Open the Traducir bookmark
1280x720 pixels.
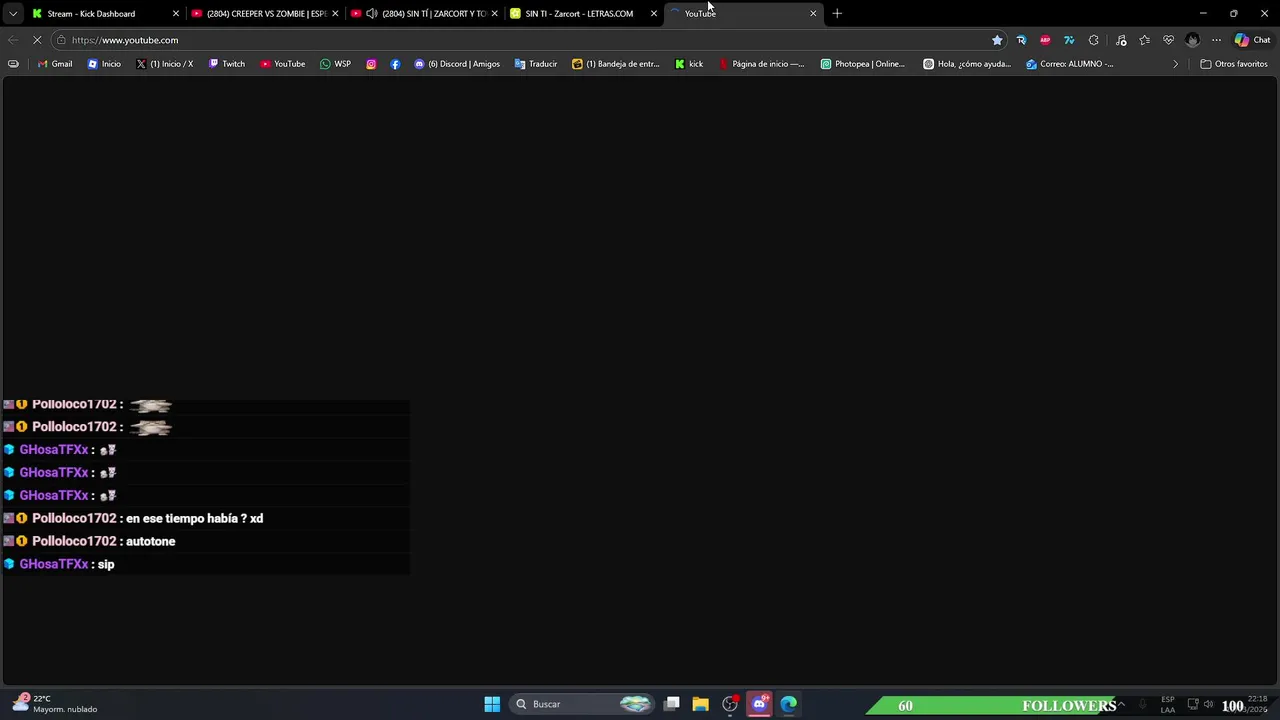tap(536, 64)
